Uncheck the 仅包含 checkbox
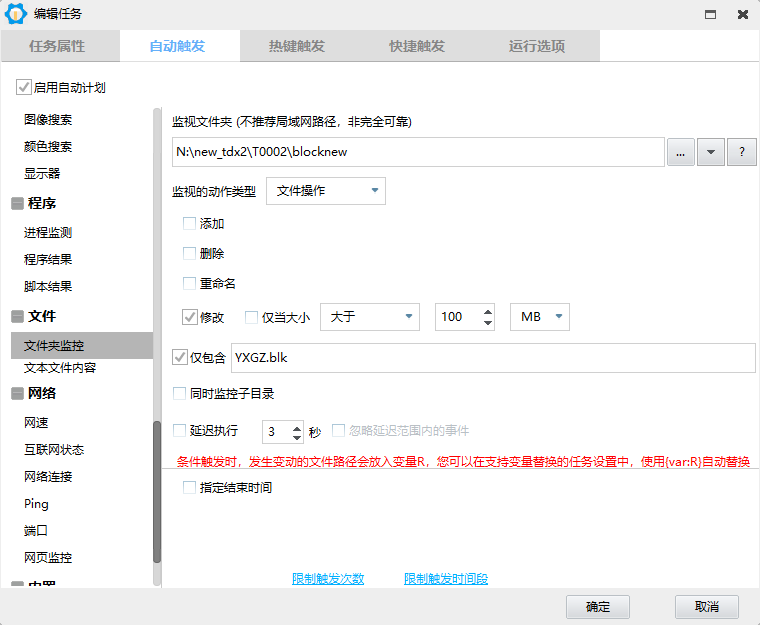 180,357
